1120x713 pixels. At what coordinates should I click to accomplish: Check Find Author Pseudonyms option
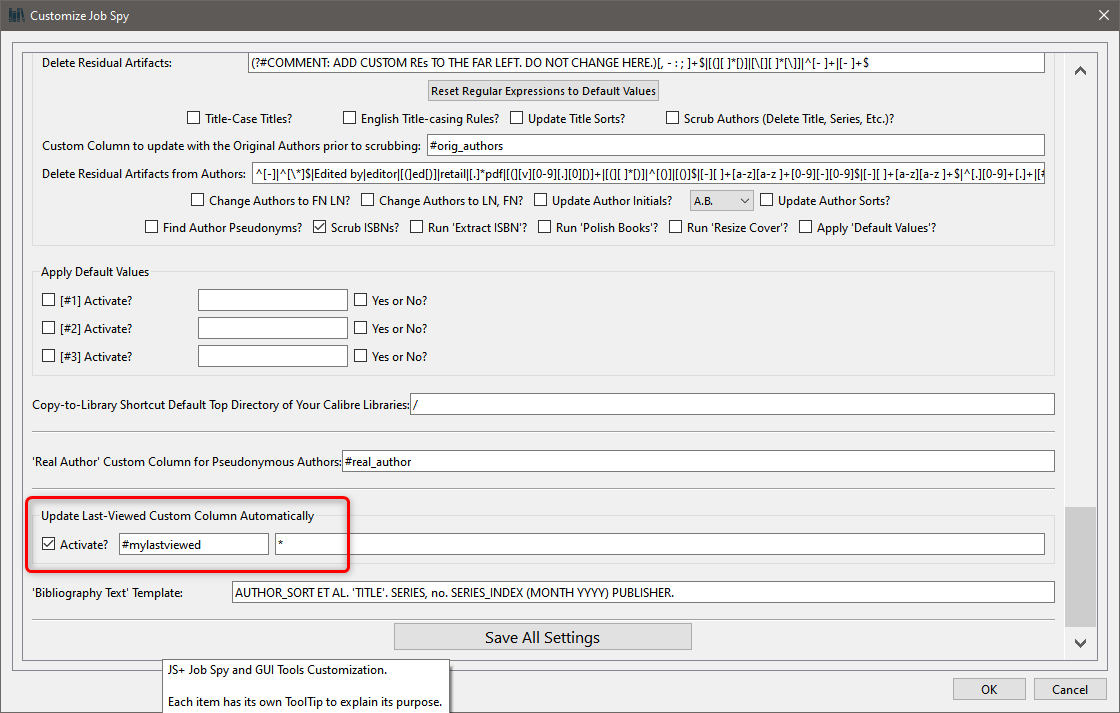click(151, 227)
